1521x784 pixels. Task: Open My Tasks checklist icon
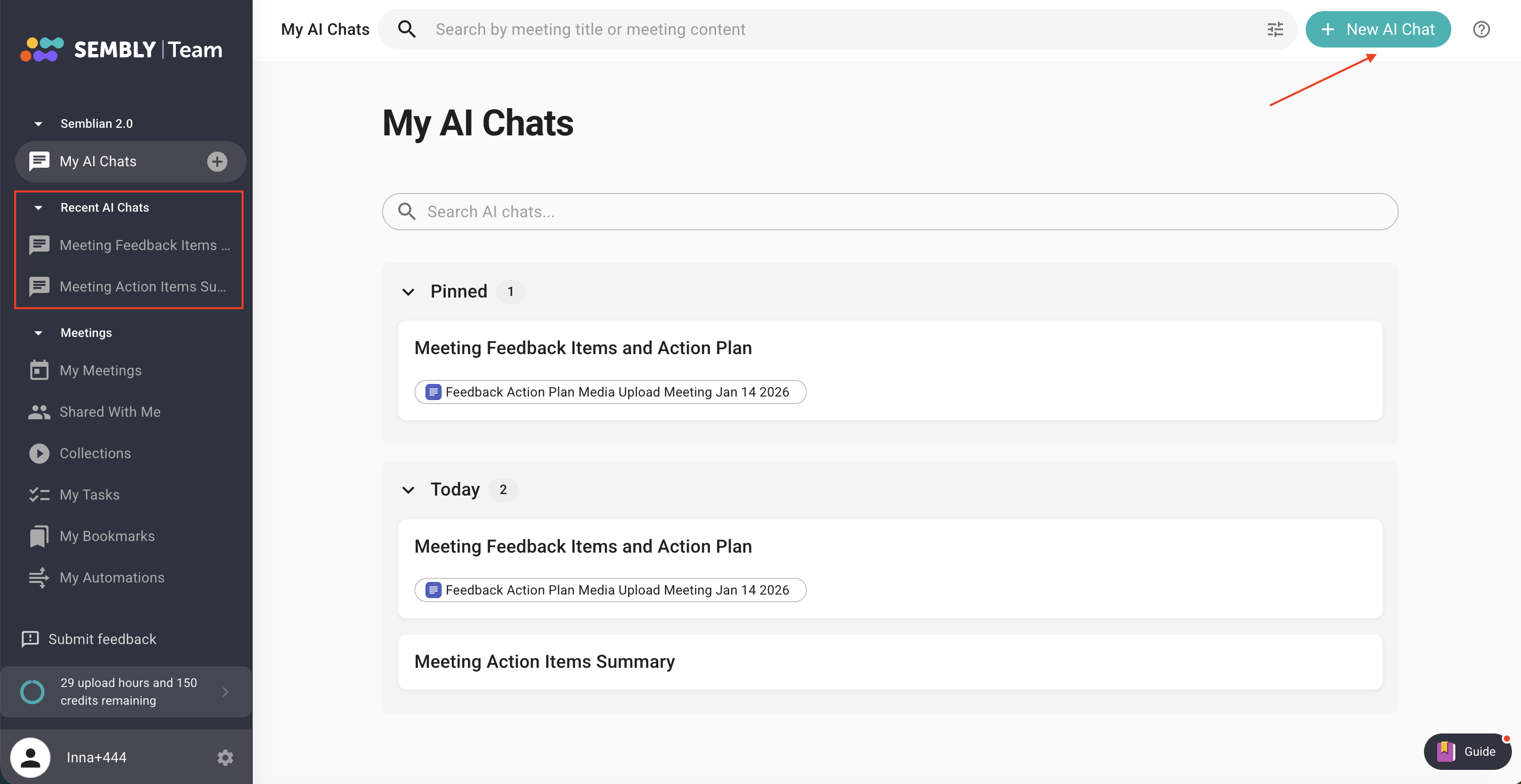39,494
